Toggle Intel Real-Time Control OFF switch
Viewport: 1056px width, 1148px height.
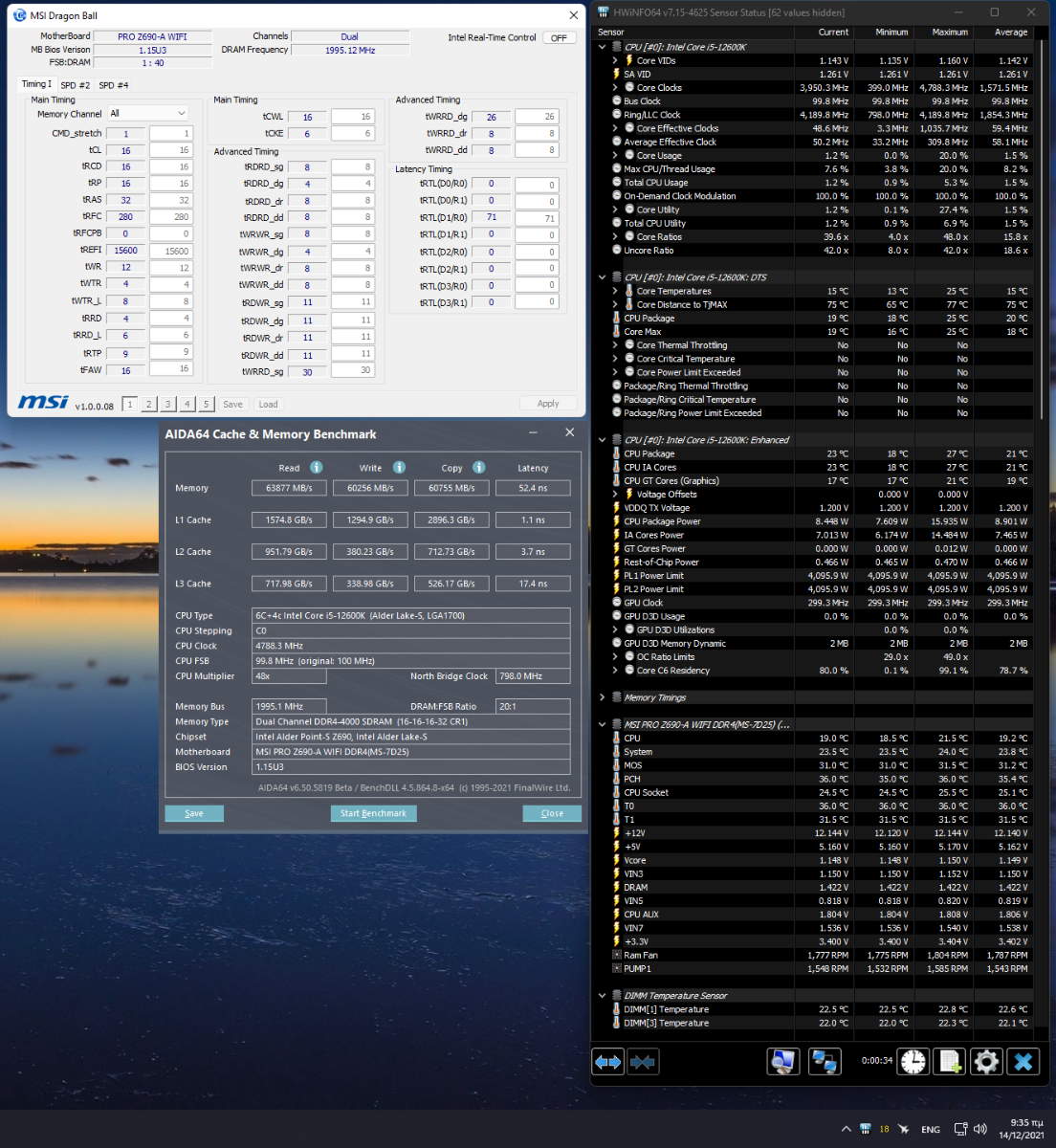click(560, 38)
